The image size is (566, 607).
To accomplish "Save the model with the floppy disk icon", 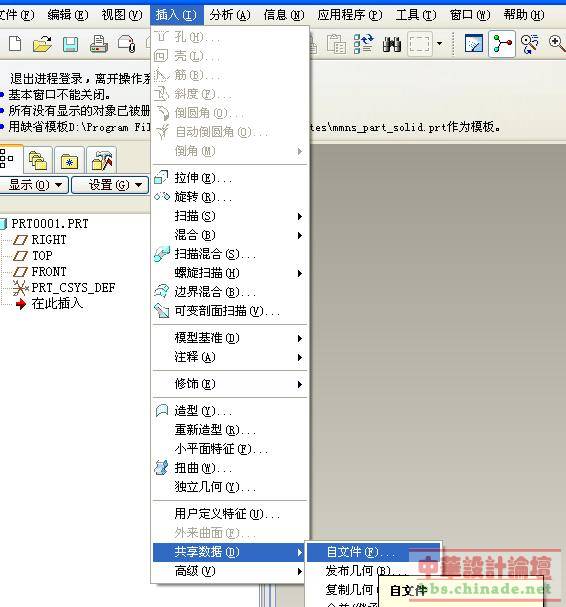I will coord(70,44).
